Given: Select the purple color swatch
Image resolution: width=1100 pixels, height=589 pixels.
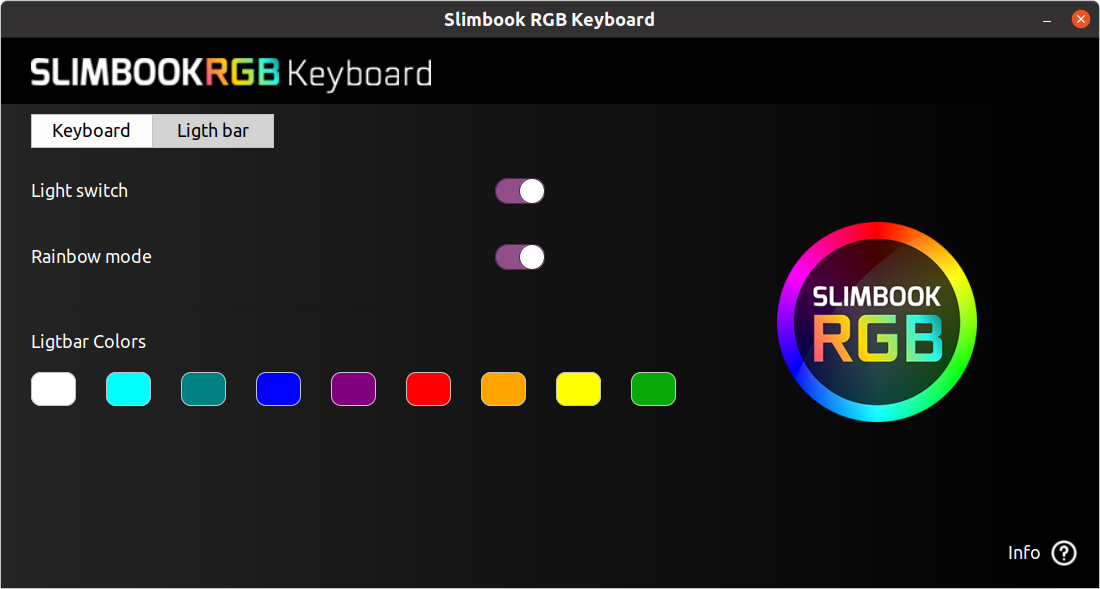Looking at the screenshot, I should 353,389.
